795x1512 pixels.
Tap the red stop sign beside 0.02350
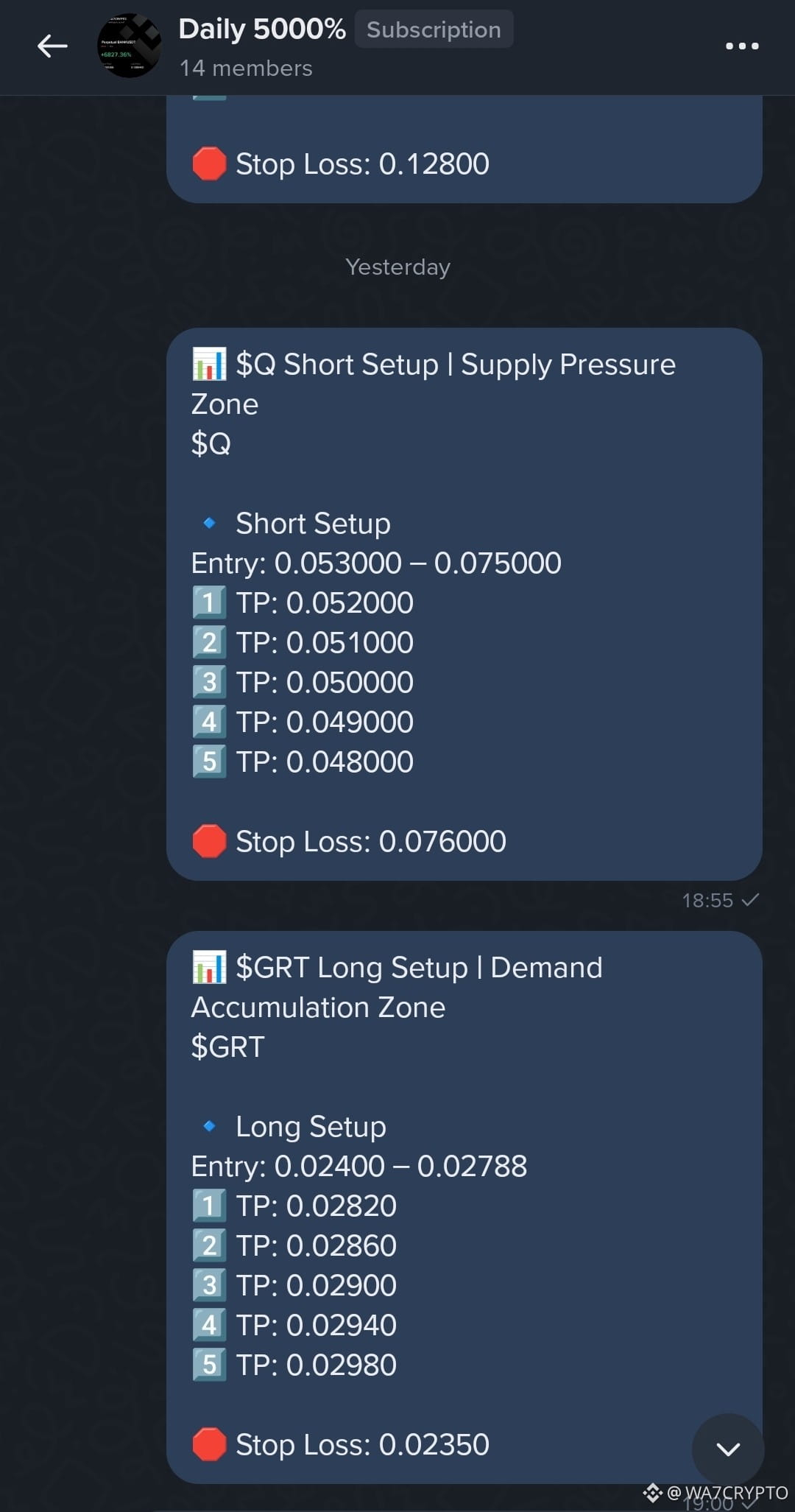(209, 1444)
